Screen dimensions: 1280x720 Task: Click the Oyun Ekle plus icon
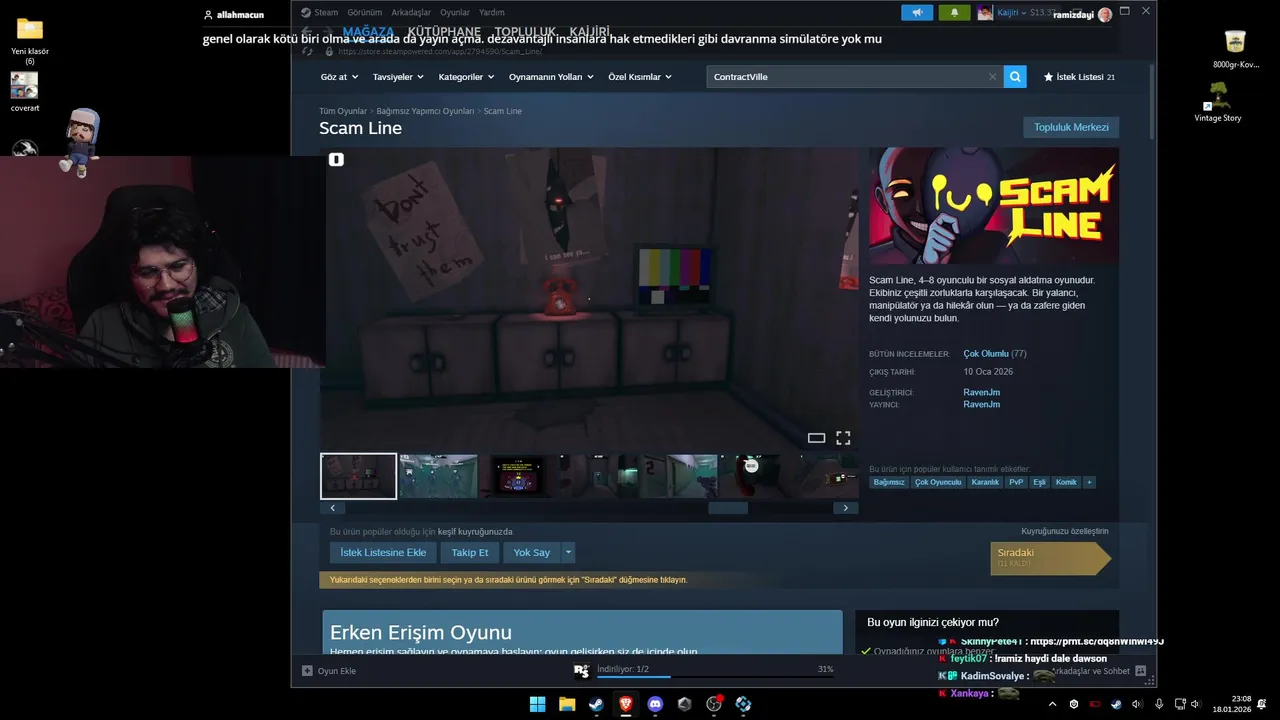[x=307, y=671]
